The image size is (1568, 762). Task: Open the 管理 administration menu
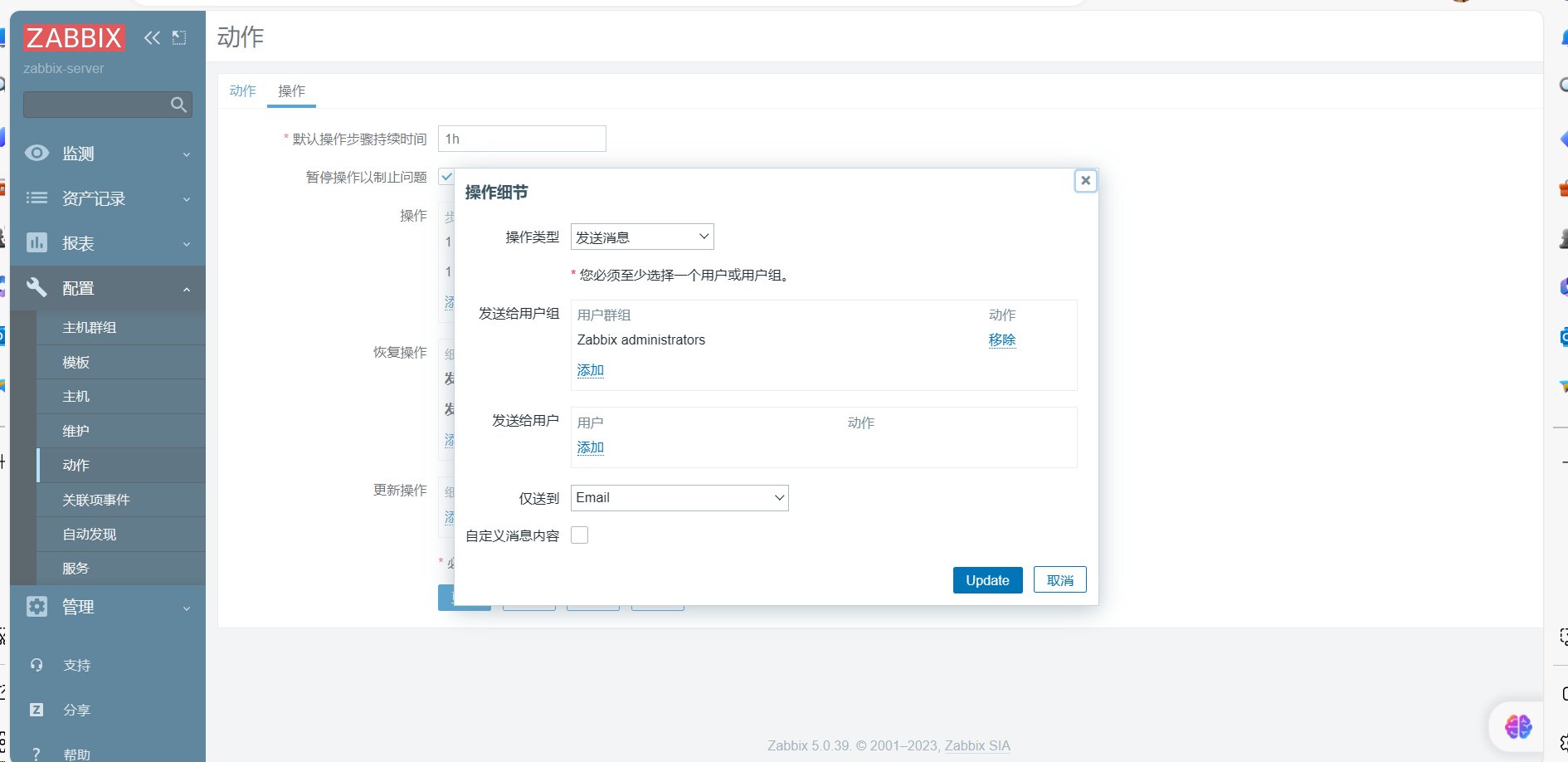pos(108,607)
